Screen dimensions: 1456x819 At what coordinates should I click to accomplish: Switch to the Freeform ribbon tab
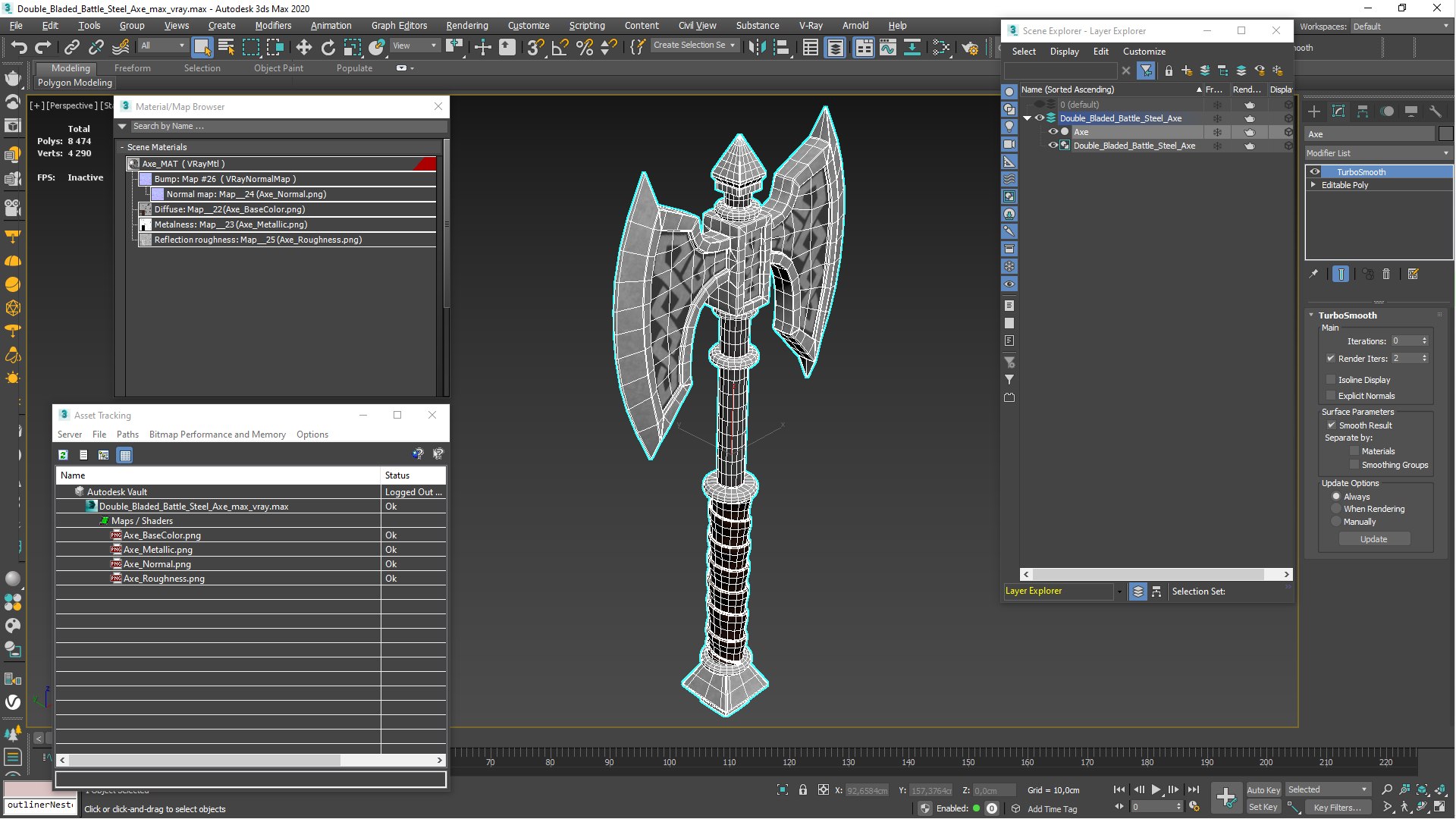click(133, 68)
